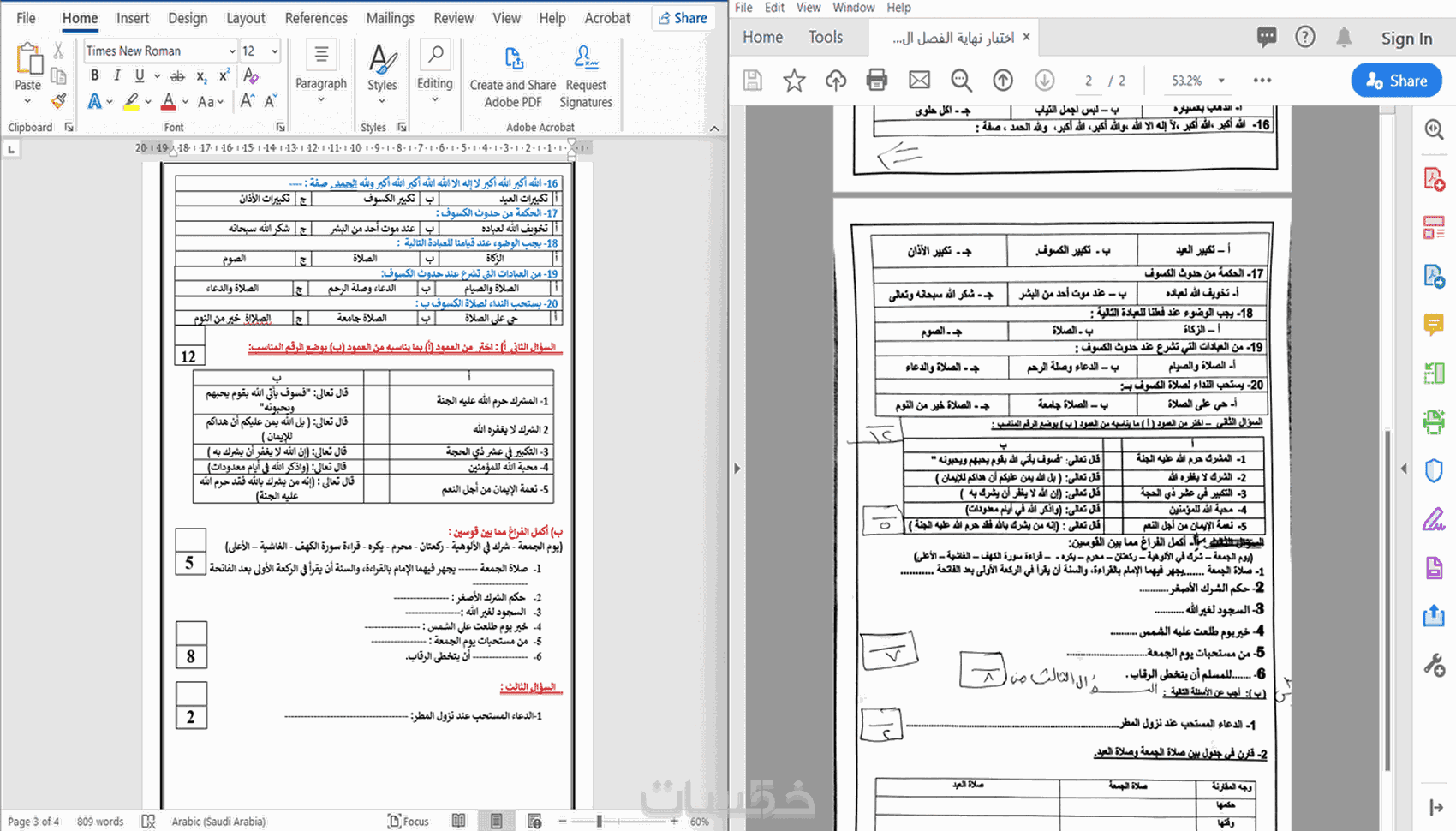Open the Comment tool in Acrobat right panel
This screenshot has width=1456, height=831.
pyautogui.click(x=1434, y=325)
